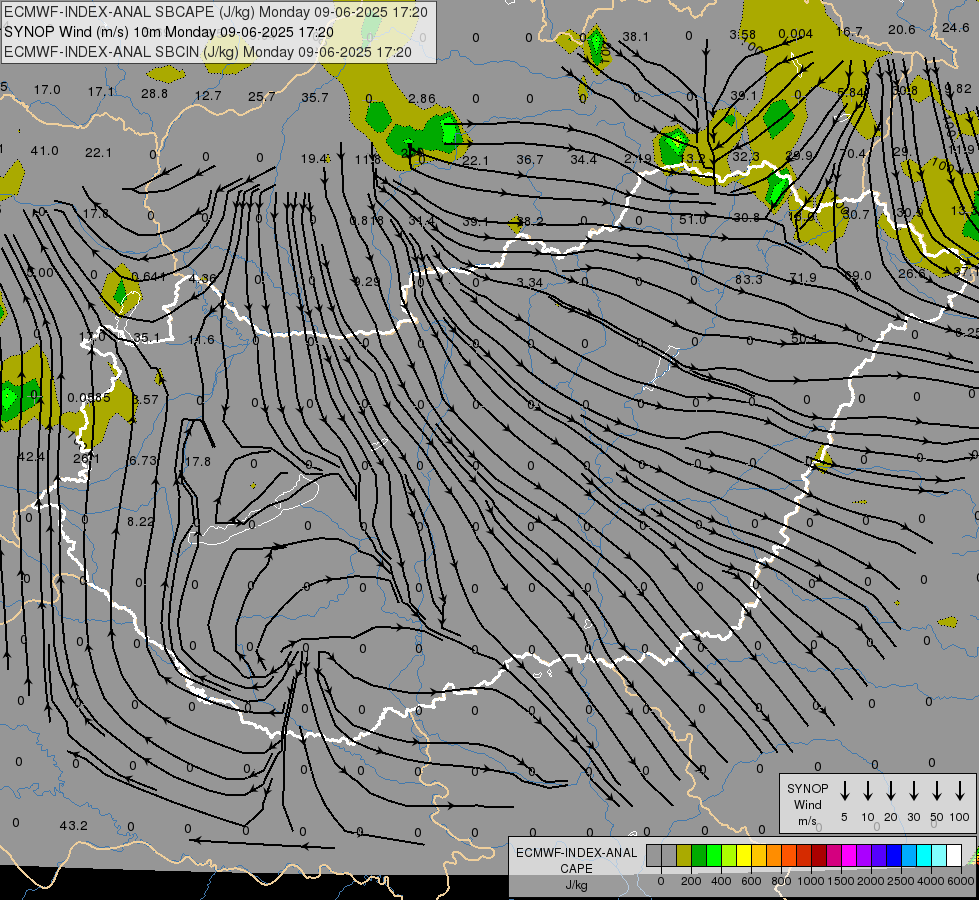Click the 5 m/s wind arrow in legend
979x900 pixels.
pos(844,791)
